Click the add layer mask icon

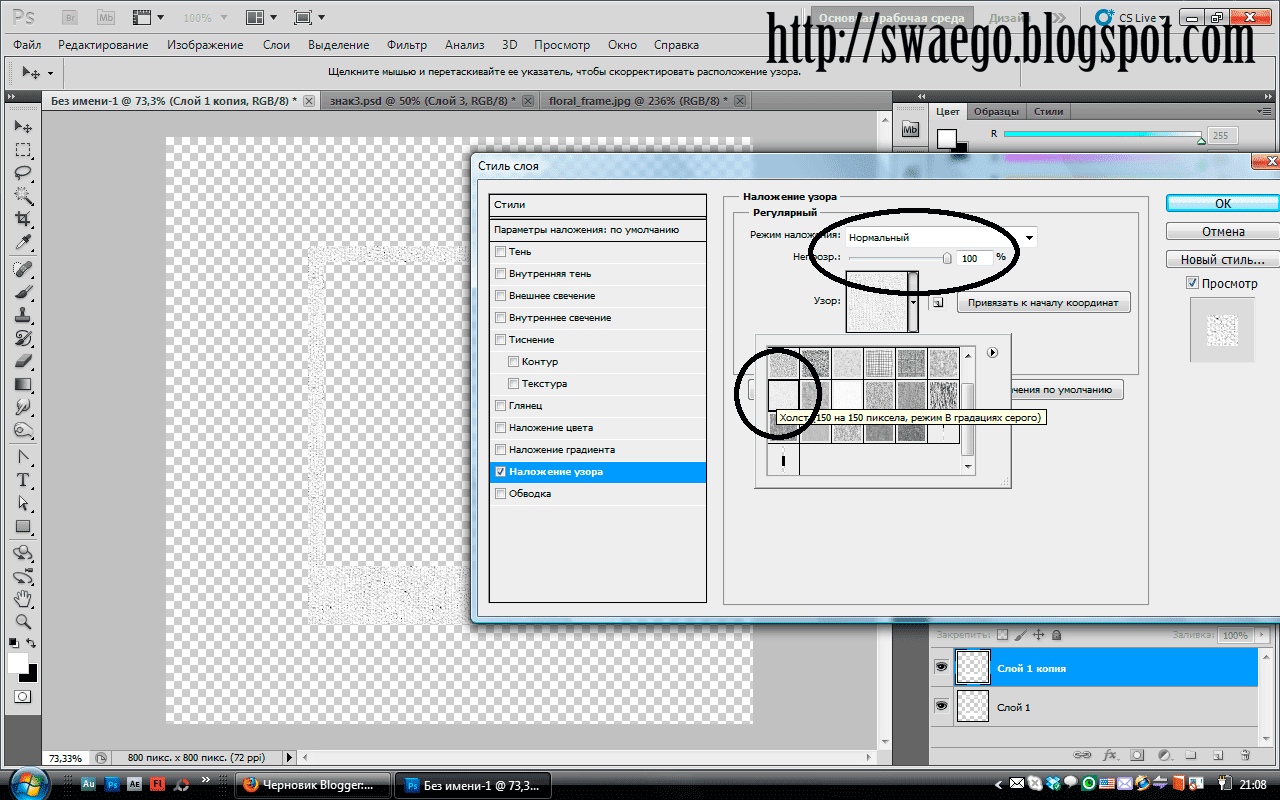tap(1137, 755)
